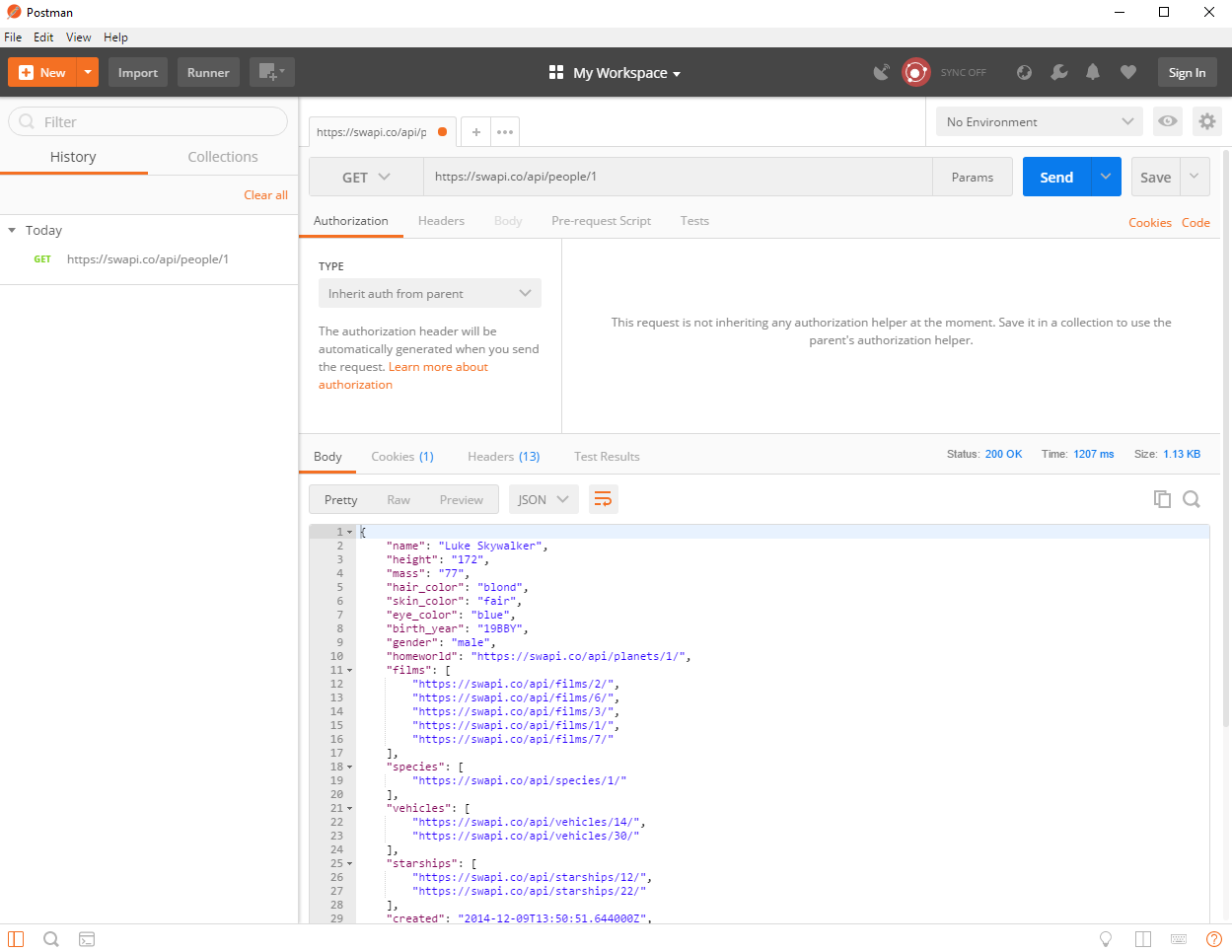Collapse the Today history group

[x=12, y=230]
